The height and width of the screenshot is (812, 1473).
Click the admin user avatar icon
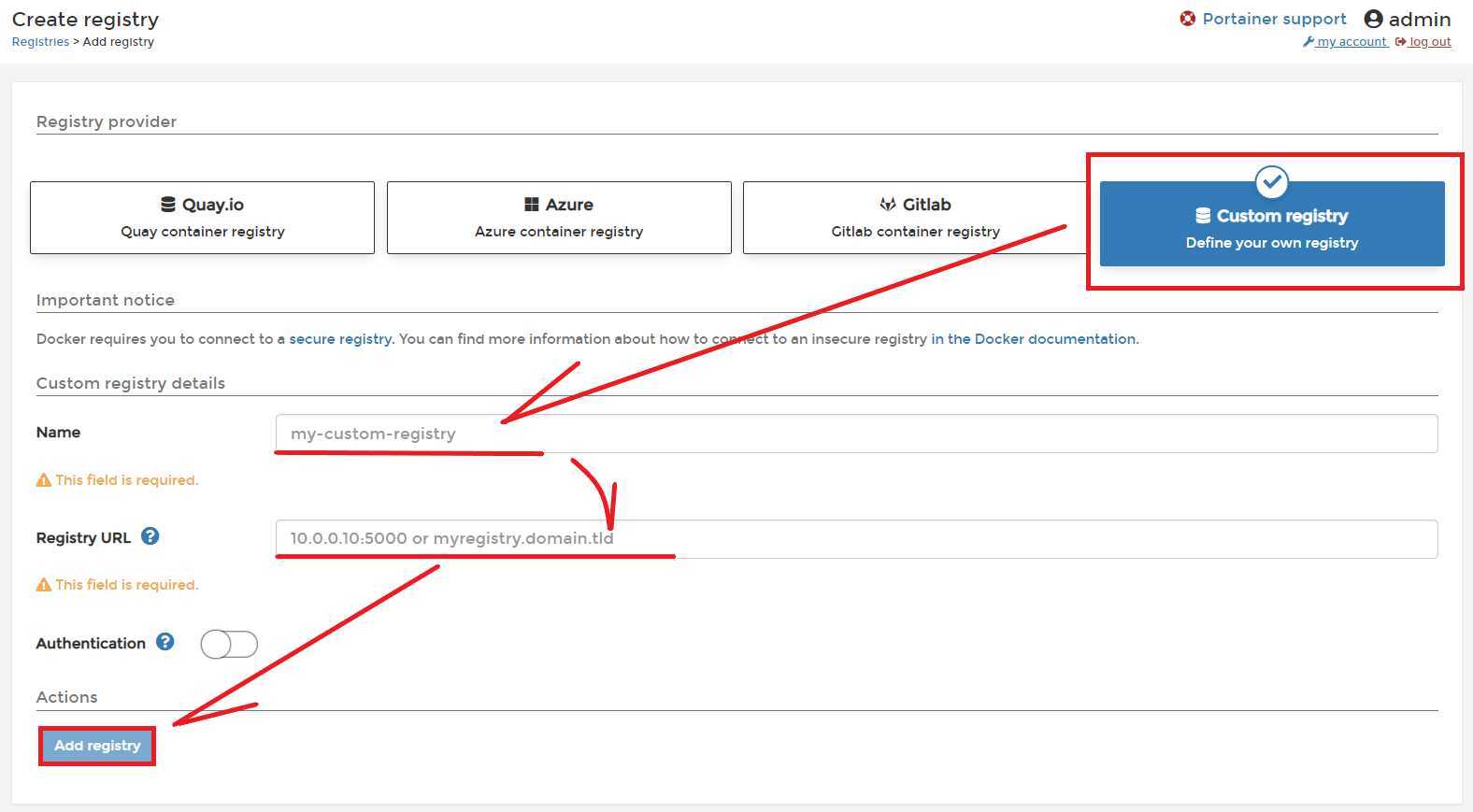click(x=1373, y=19)
